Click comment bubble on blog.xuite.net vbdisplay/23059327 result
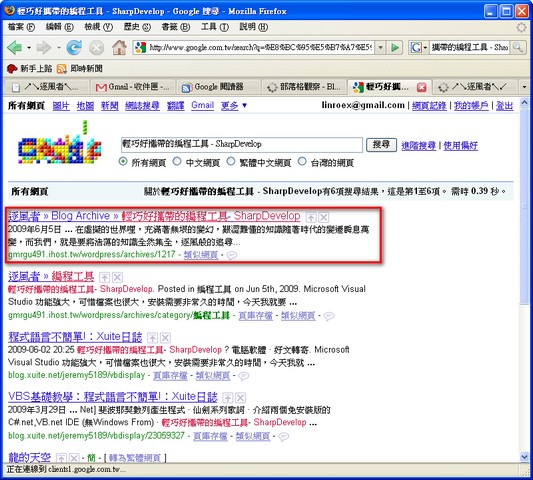 pyautogui.click(x=283, y=436)
